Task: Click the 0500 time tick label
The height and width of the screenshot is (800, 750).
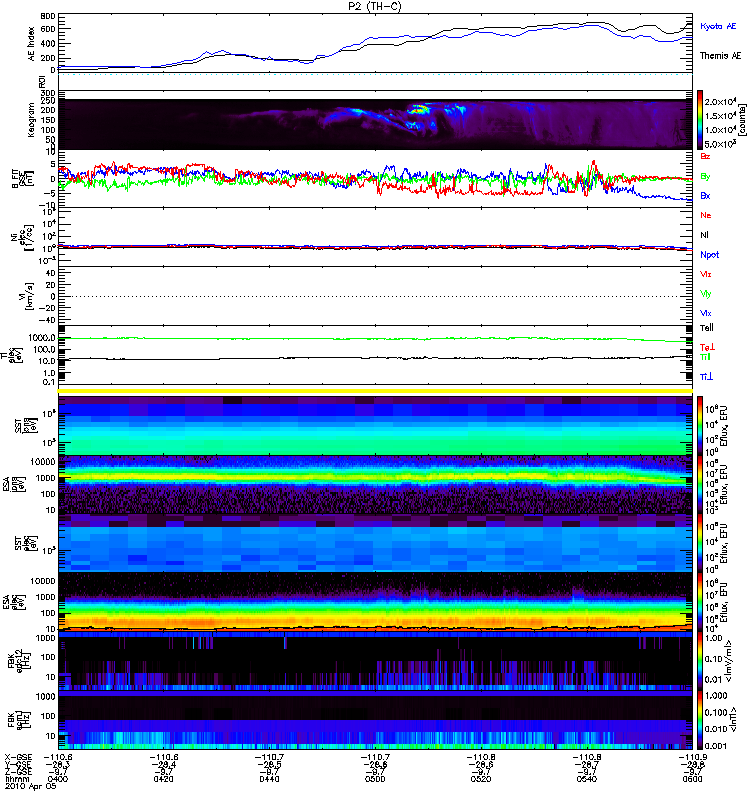Action: coord(375,779)
